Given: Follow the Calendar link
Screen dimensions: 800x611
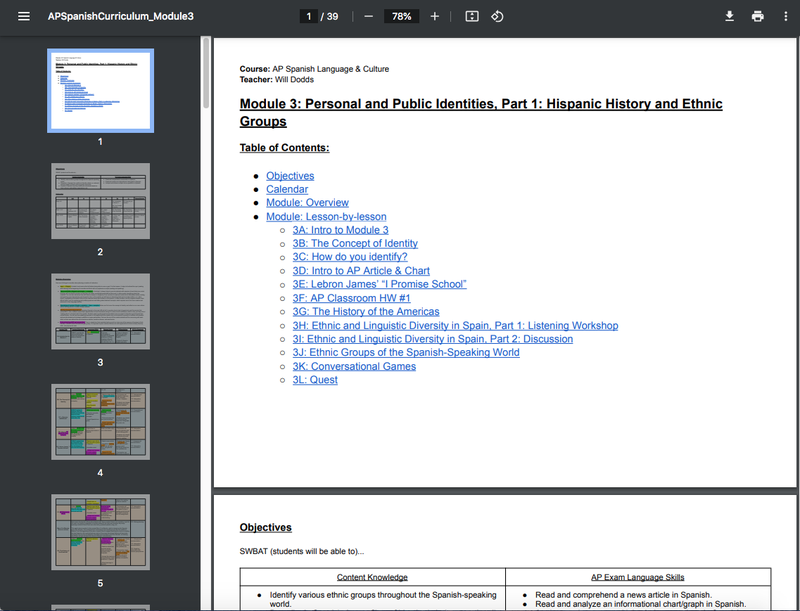Looking at the screenshot, I should [x=287, y=189].
